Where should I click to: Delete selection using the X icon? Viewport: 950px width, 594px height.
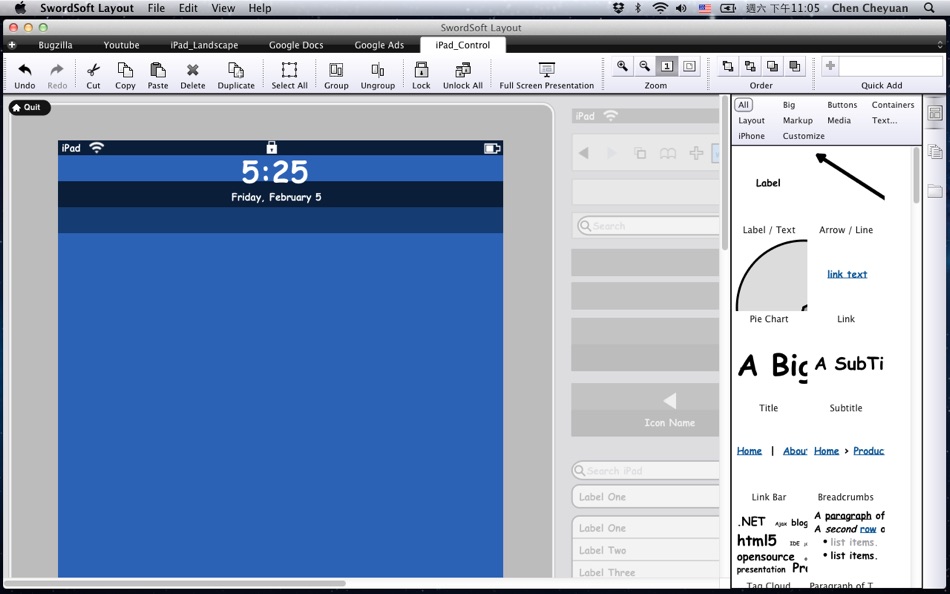[193, 70]
